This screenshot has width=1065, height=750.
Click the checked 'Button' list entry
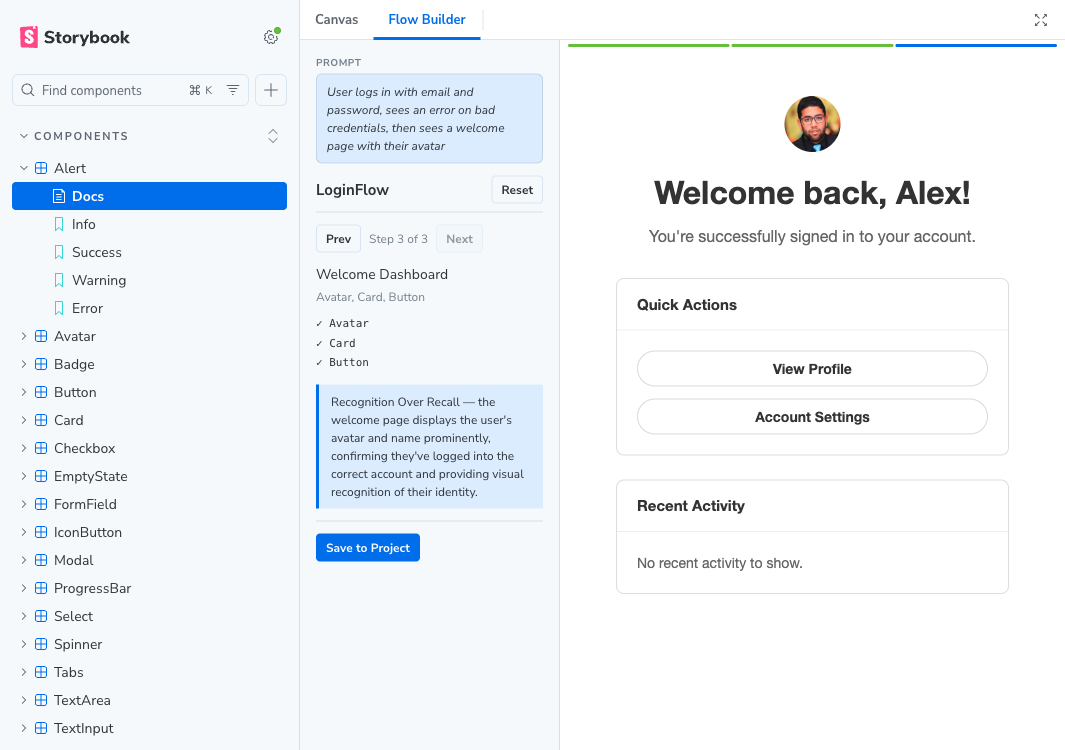[x=342, y=363]
